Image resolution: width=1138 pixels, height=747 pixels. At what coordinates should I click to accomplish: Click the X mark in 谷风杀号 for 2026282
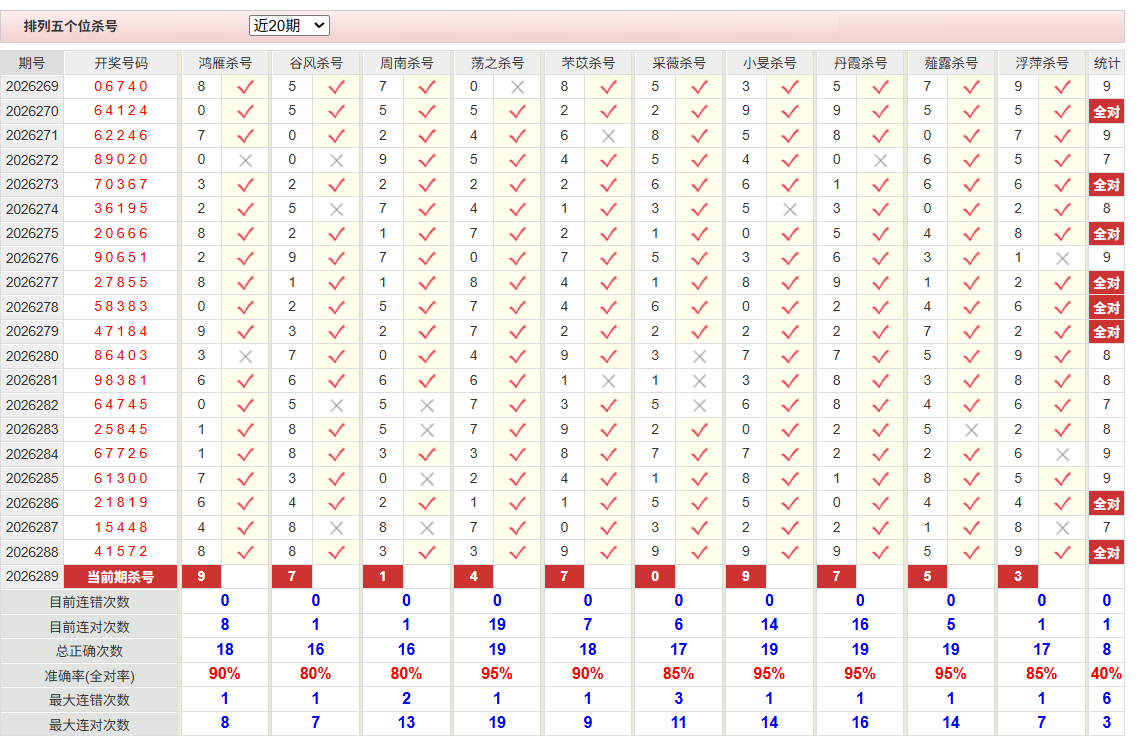[x=336, y=405]
